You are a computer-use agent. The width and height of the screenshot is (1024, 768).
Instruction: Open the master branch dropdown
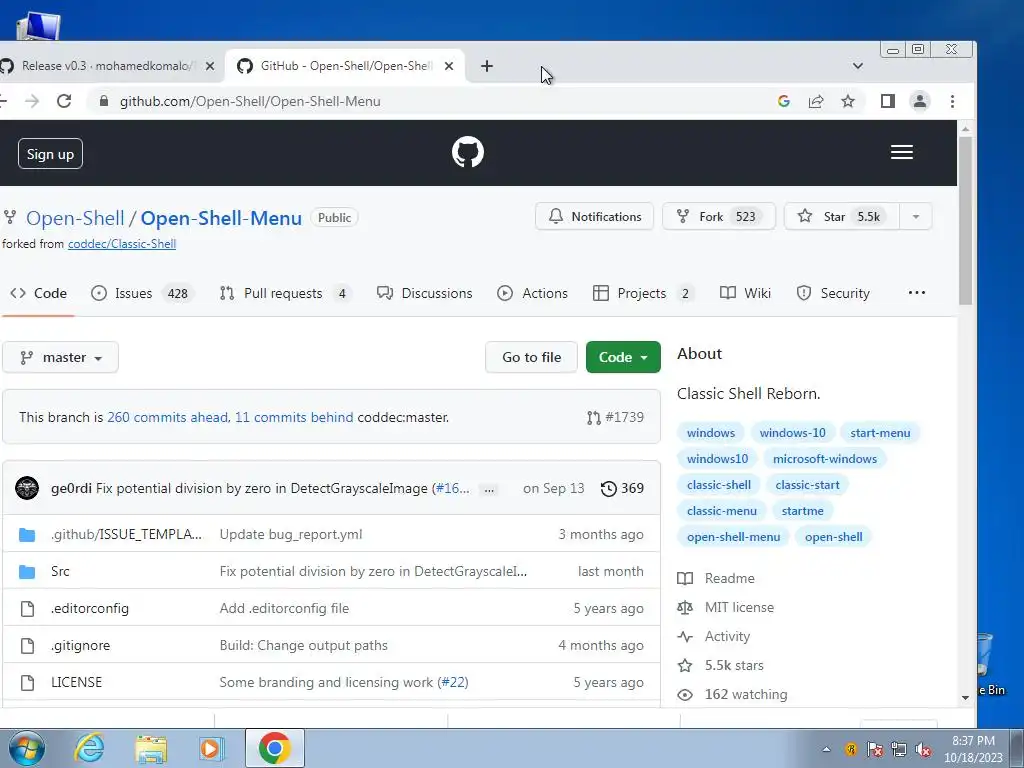point(60,357)
